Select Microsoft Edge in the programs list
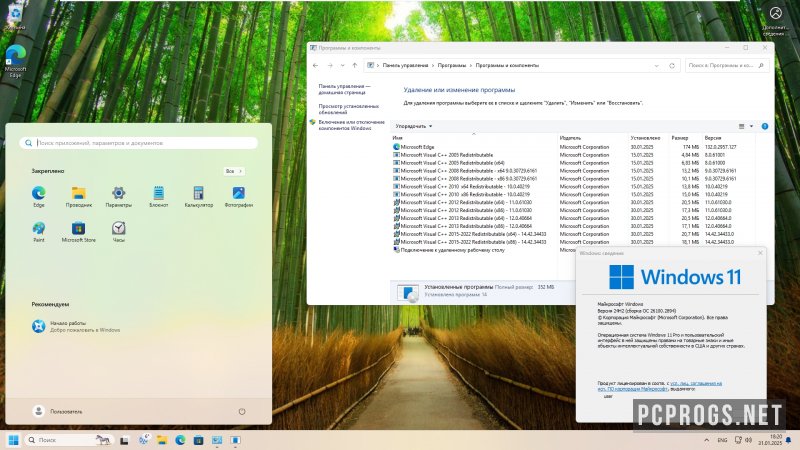 573,147
